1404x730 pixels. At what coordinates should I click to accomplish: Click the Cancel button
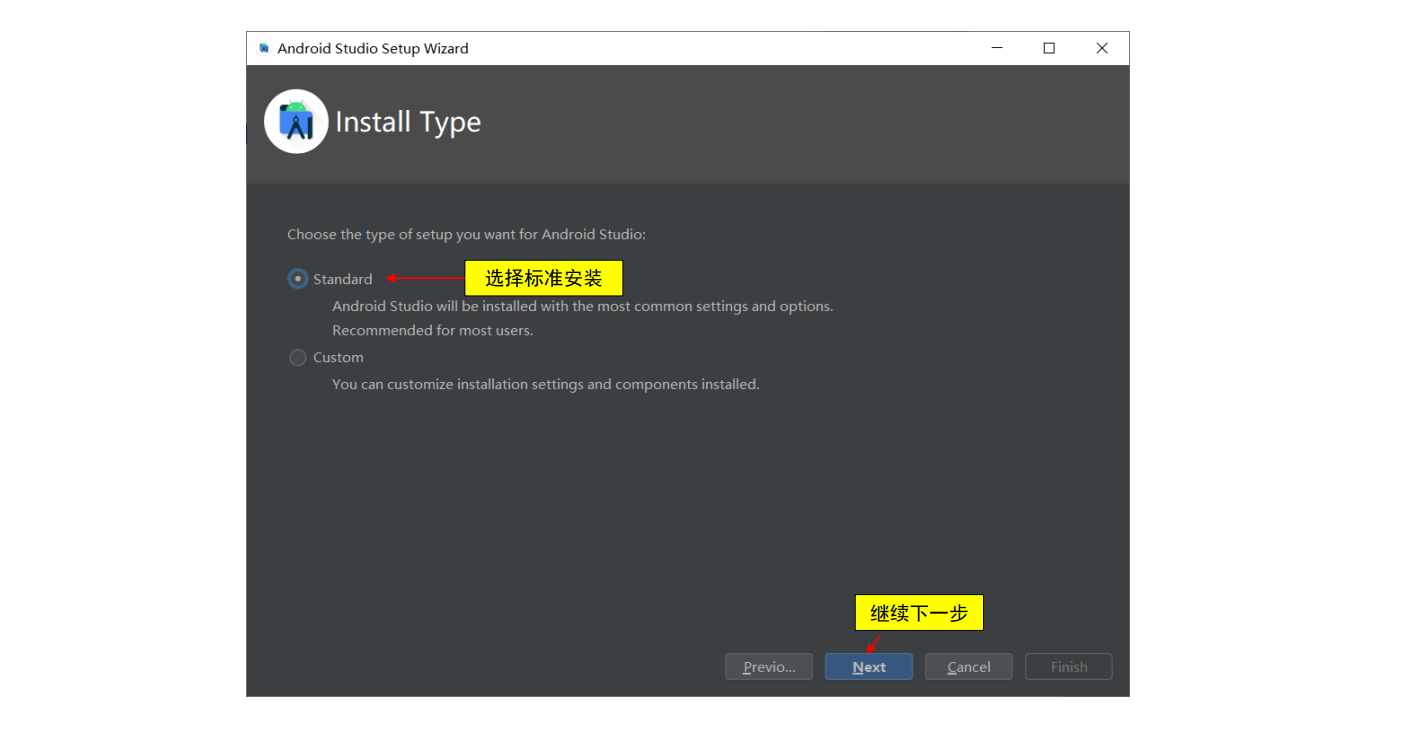(969, 667)
